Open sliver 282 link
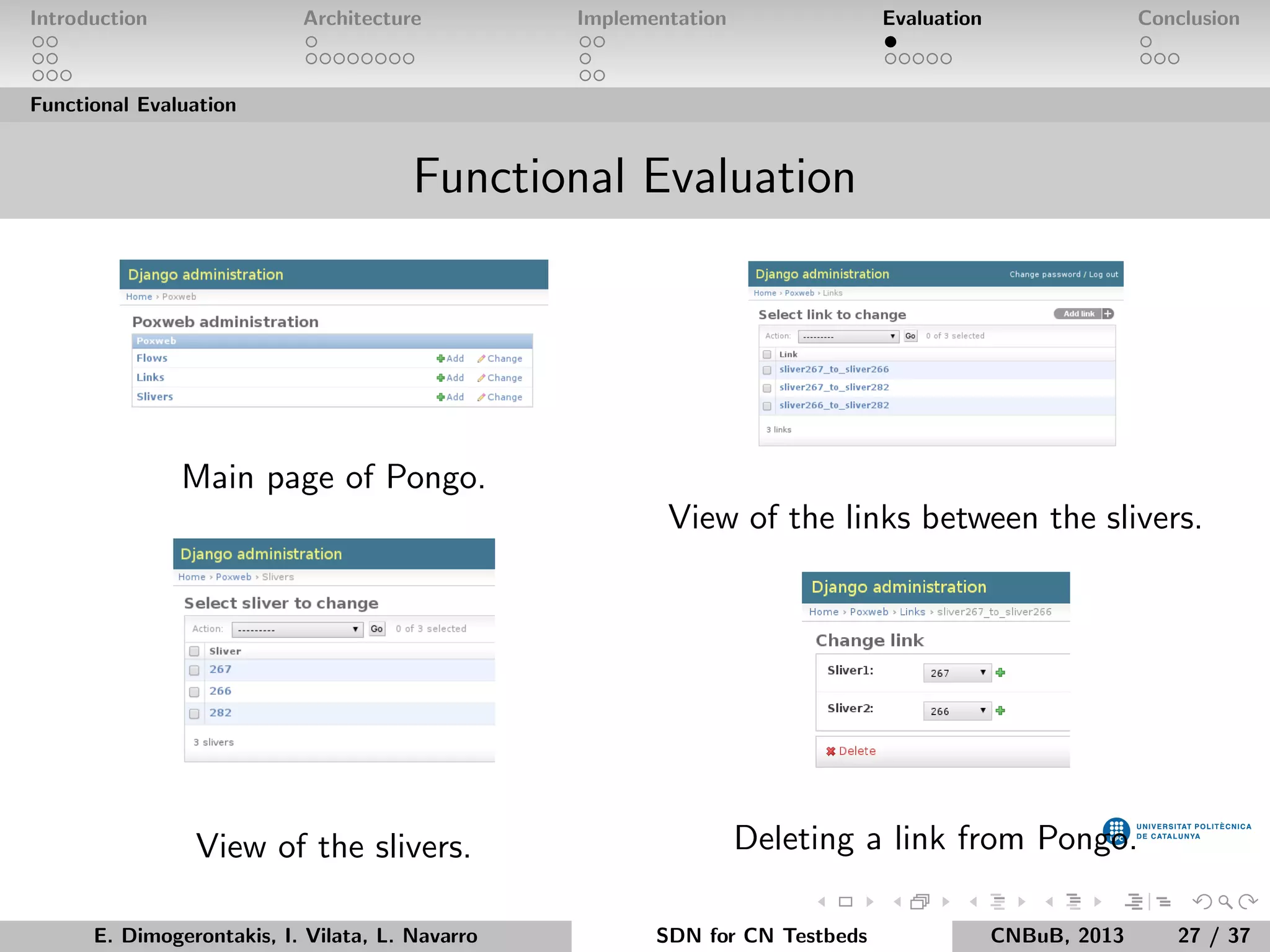 click(220, 713)
